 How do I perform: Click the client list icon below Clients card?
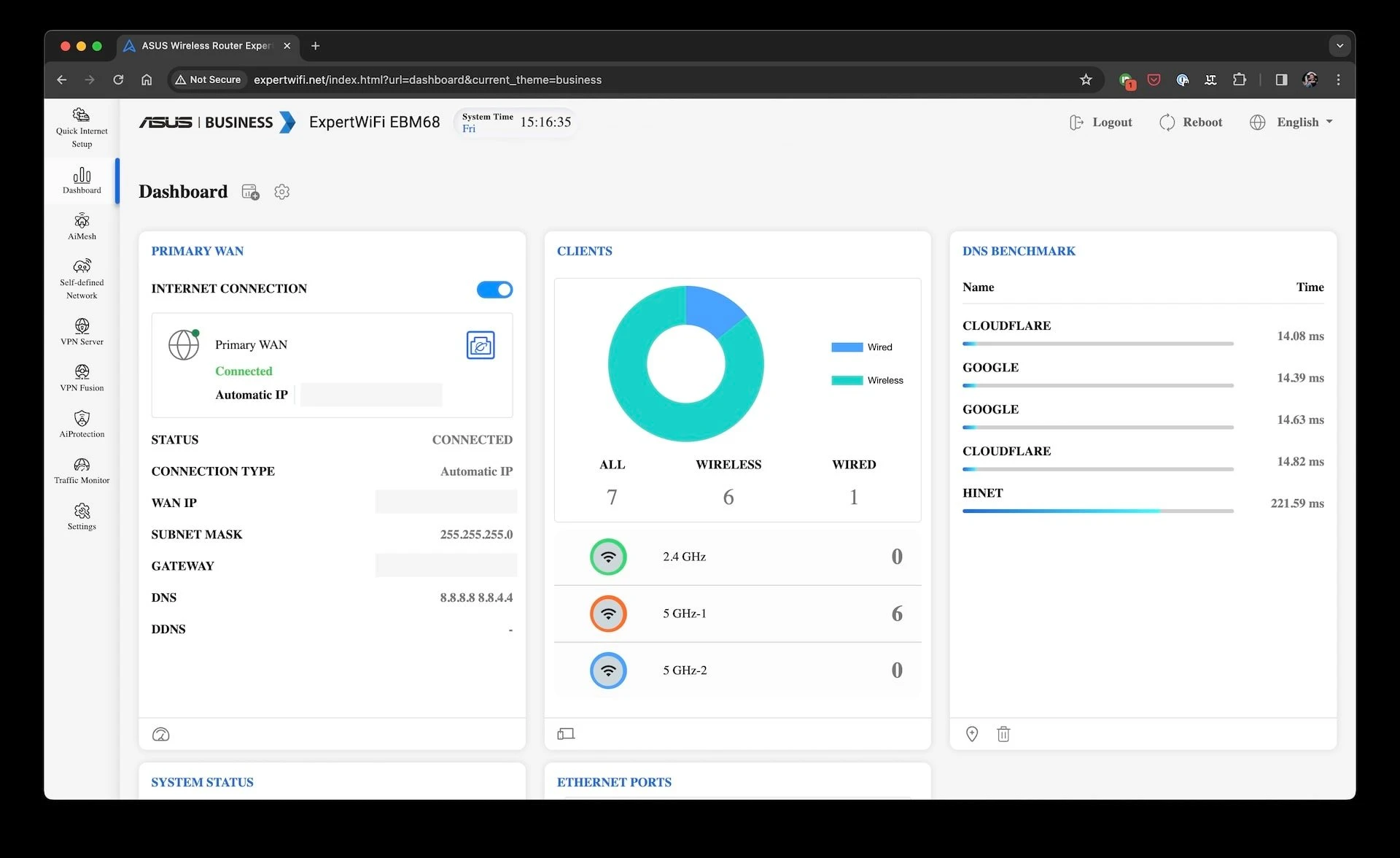566,734
